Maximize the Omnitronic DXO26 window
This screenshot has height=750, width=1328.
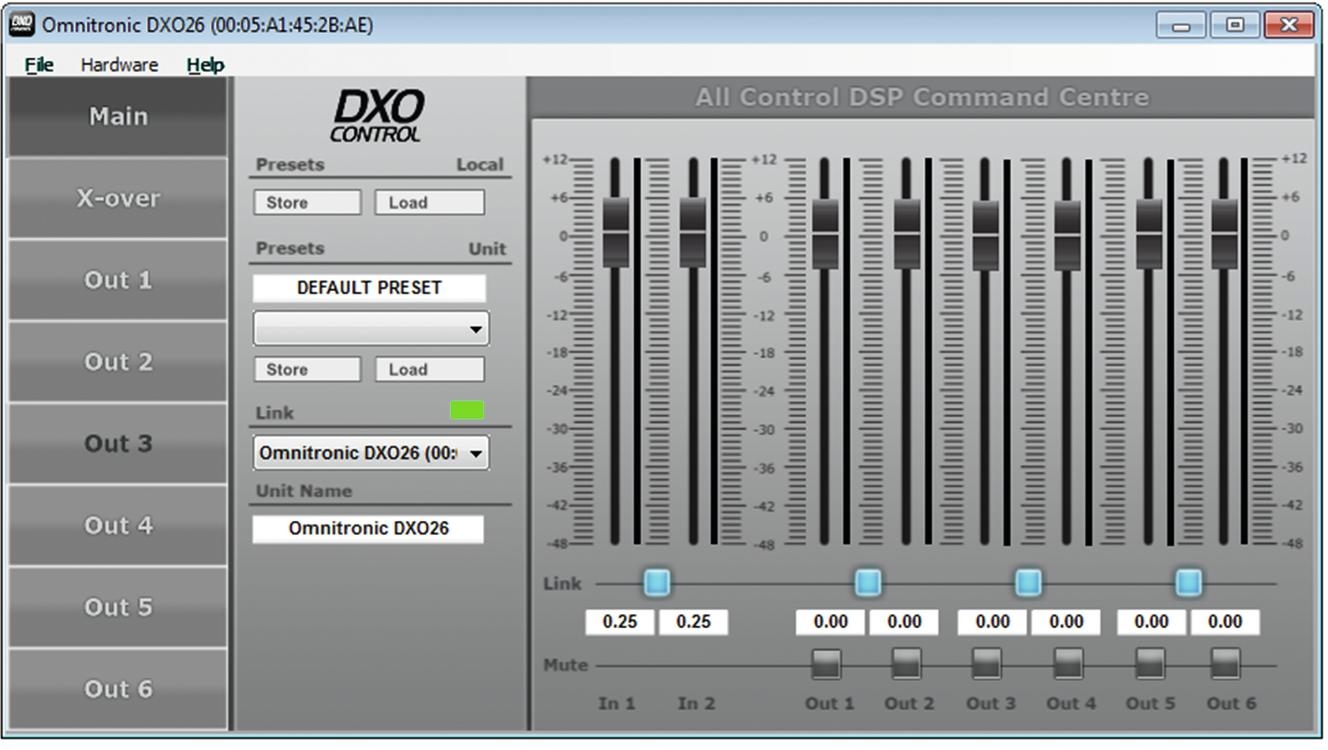point(1234,25)
